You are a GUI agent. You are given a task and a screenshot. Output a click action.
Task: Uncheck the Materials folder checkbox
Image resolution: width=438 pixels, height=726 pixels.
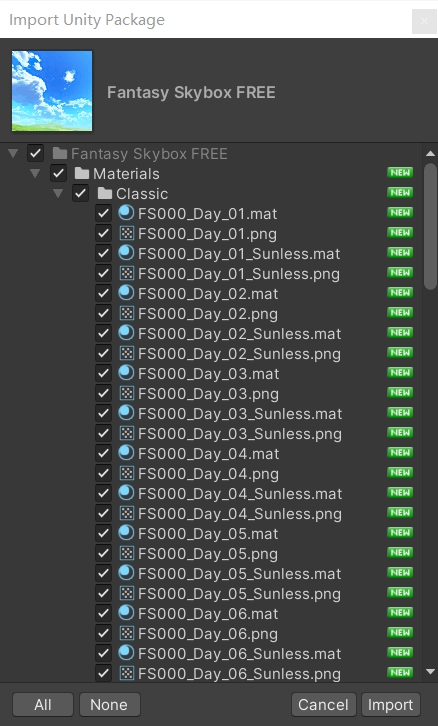coord(58,174)
